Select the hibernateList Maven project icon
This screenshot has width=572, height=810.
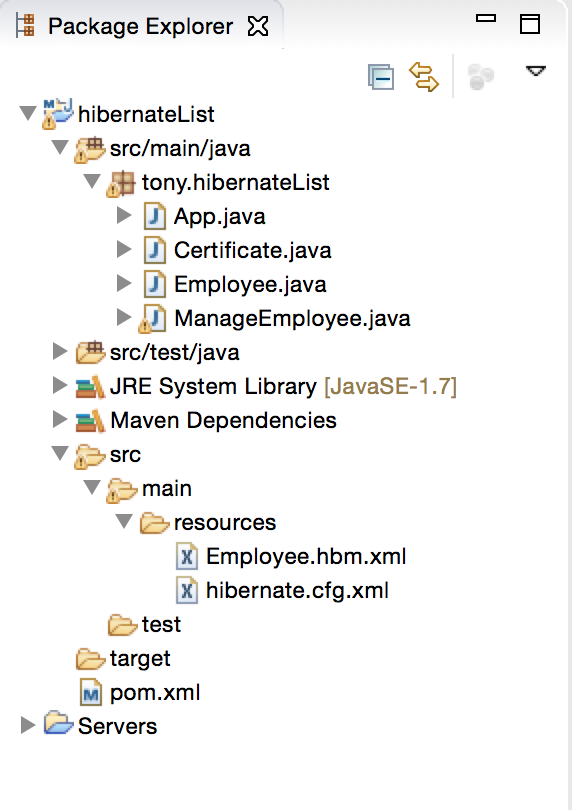[57, 114]
